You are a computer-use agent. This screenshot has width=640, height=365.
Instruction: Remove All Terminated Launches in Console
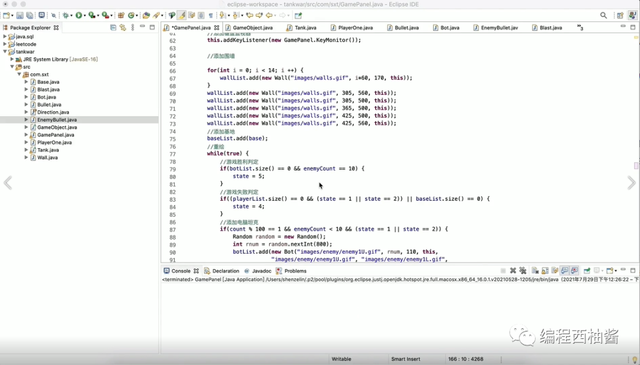[523, 271]
